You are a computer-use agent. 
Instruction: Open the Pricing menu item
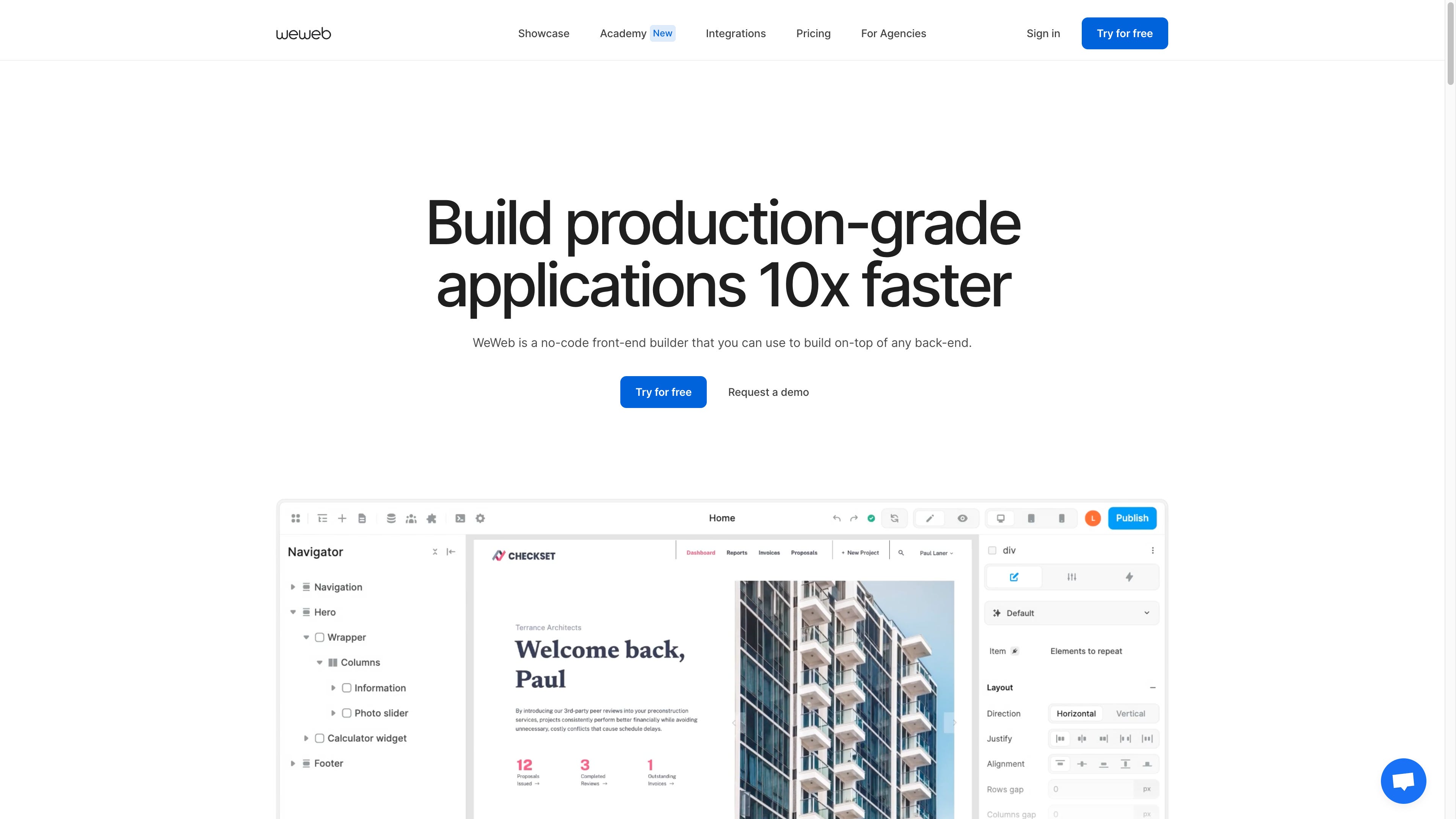pos(813,33)
